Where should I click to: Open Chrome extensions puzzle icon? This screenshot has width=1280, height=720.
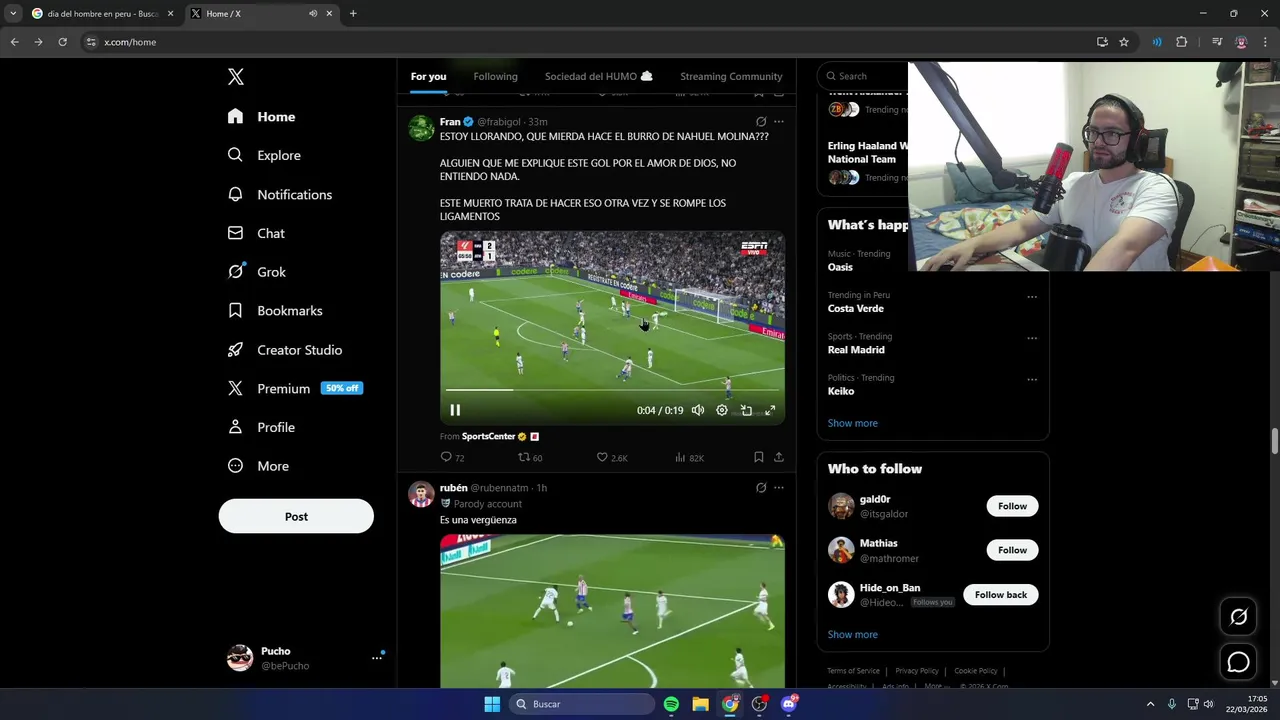pos(1181,42)
